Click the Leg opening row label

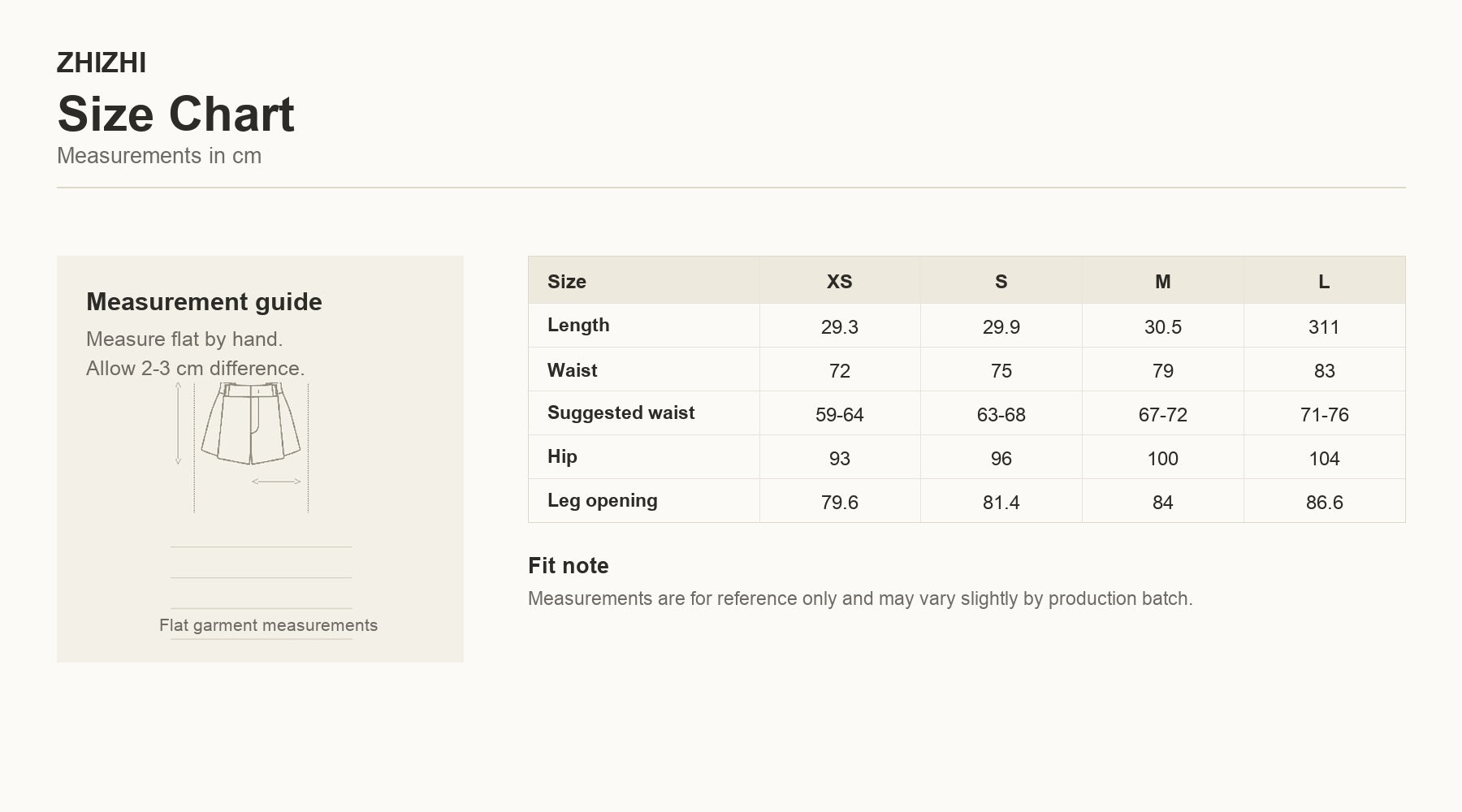(x=602, y=500)
